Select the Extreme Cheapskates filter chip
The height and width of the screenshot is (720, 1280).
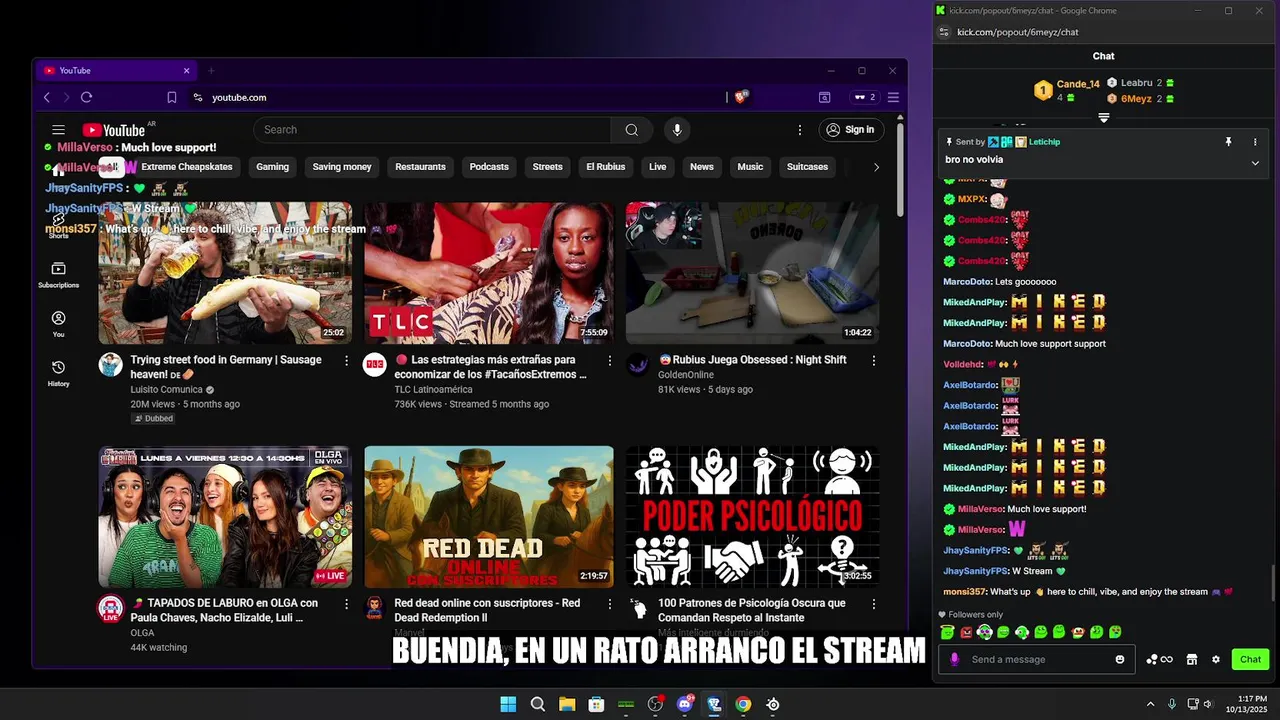pyautogui.click(x=187, y=167)
